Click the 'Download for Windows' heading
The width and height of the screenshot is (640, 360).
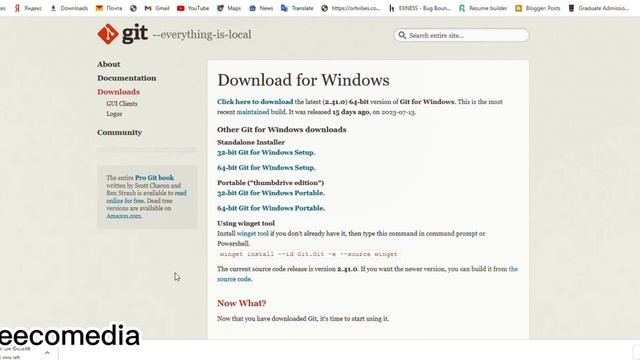pyautogui.click(x=303, y=80)
